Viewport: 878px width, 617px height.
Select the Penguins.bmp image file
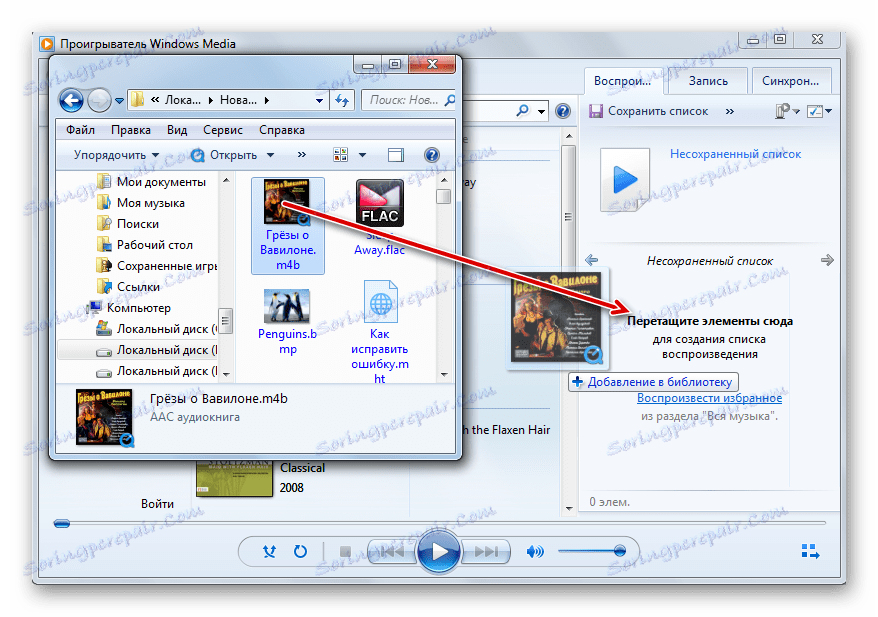click(x=287, y=322)
